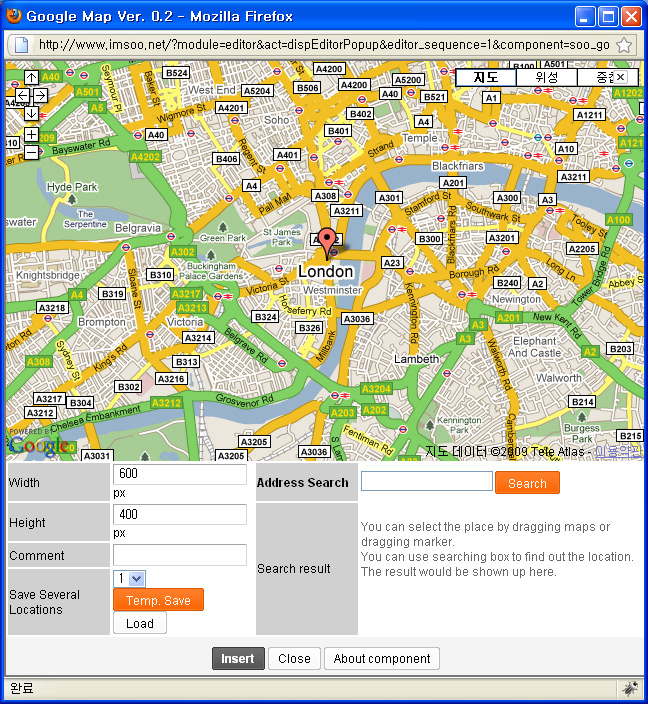The image size is (648, 704).
Task: Click the Load button
Action: (x=140, y=624)
